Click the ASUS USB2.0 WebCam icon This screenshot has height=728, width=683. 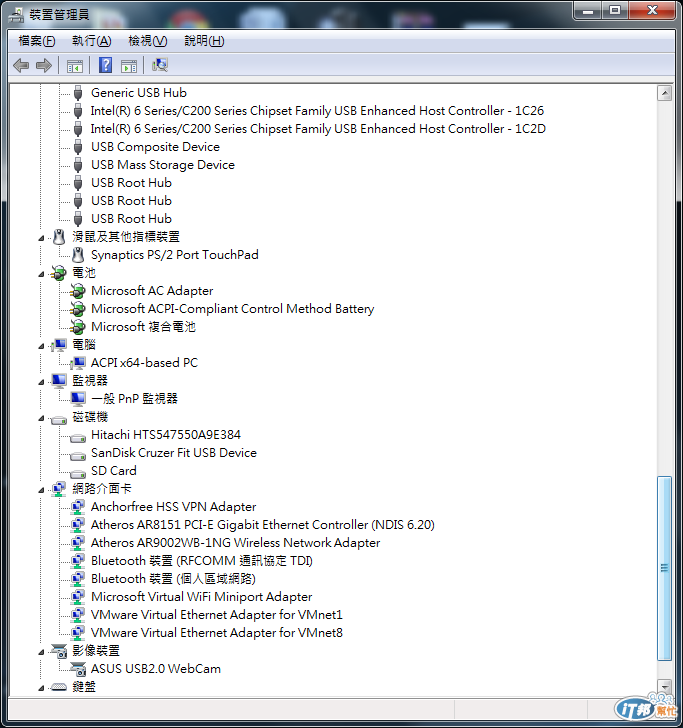pyautogui.click(x=78, y=669)
